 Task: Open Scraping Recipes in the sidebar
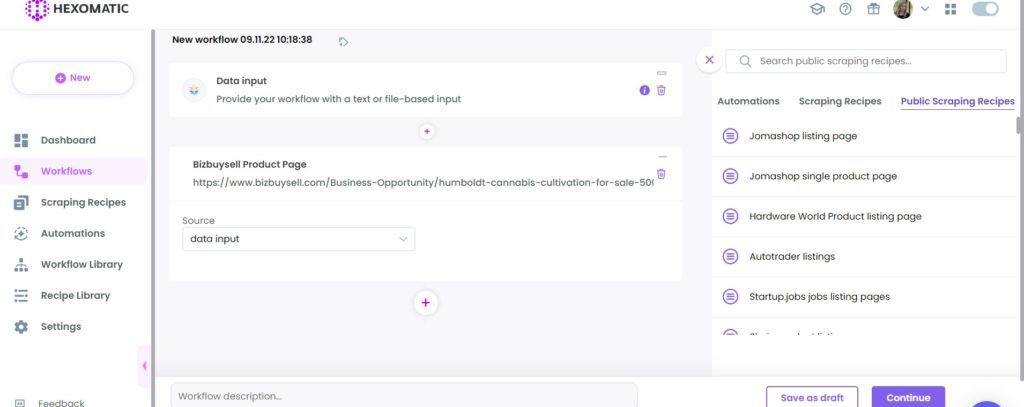coord(83,203)
